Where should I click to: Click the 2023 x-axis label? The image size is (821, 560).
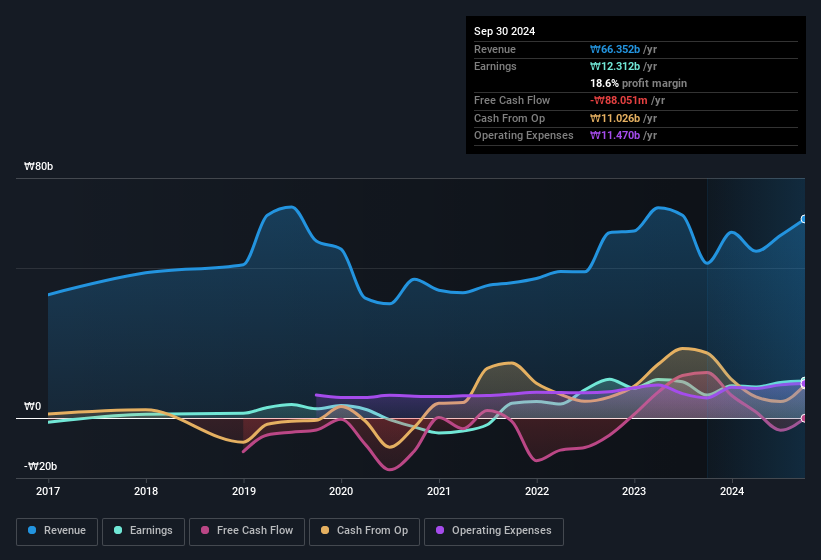[x=634, y=491]
